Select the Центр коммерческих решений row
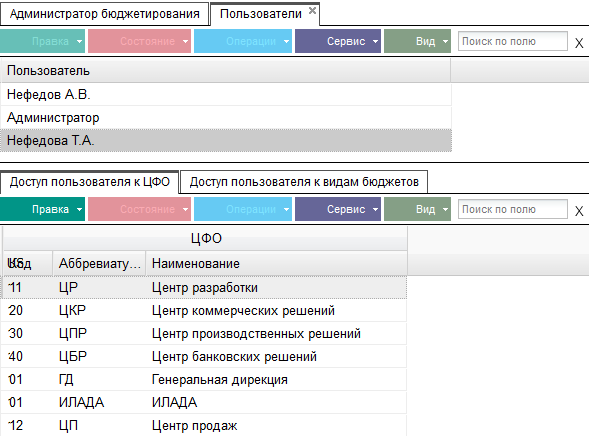Screen dimensions: 589x436 click(204, 311)
